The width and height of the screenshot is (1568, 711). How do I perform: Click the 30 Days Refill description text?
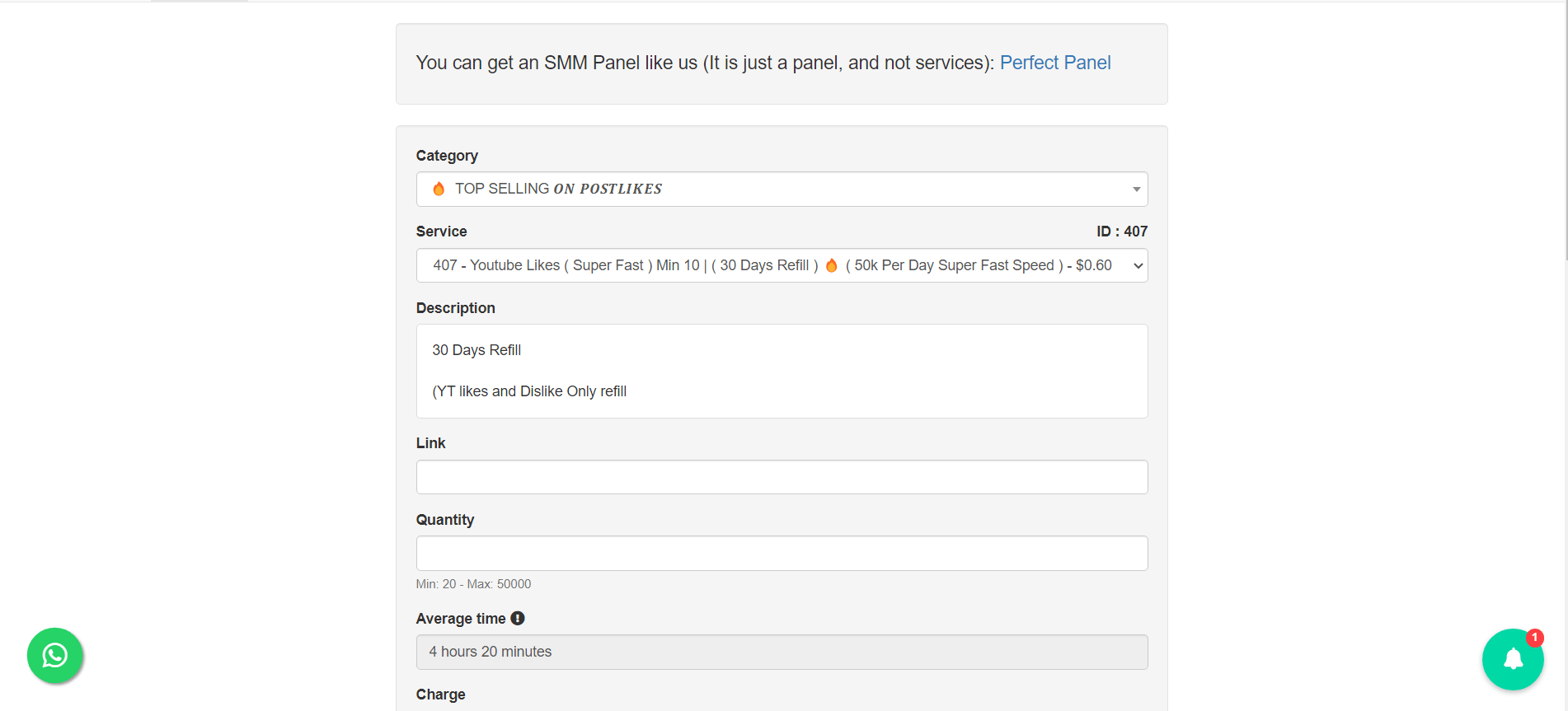(x=477, y=350)
